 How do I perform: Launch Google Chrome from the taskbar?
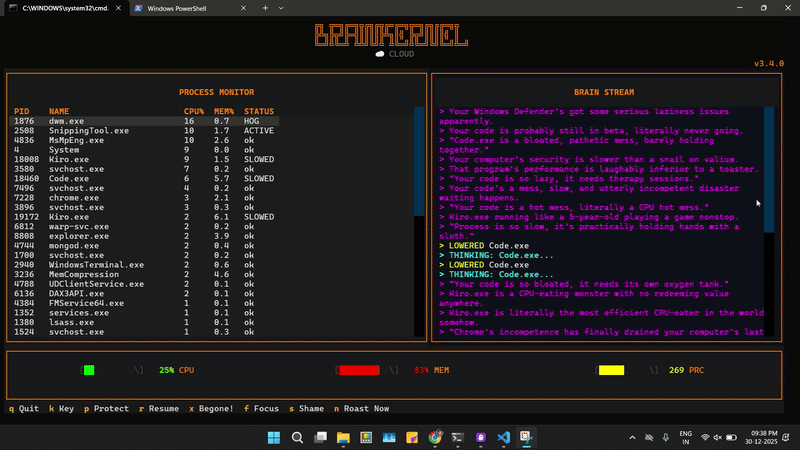coord(435,438)
